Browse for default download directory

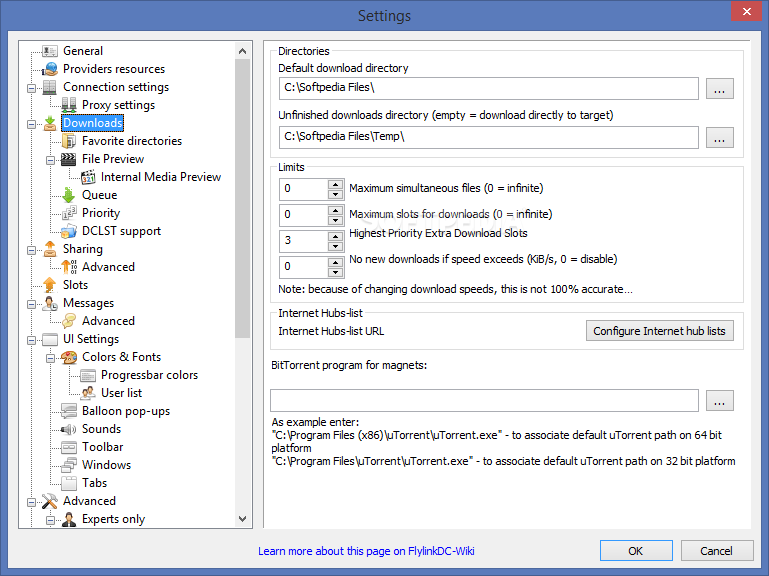click(x=719, y=89)
